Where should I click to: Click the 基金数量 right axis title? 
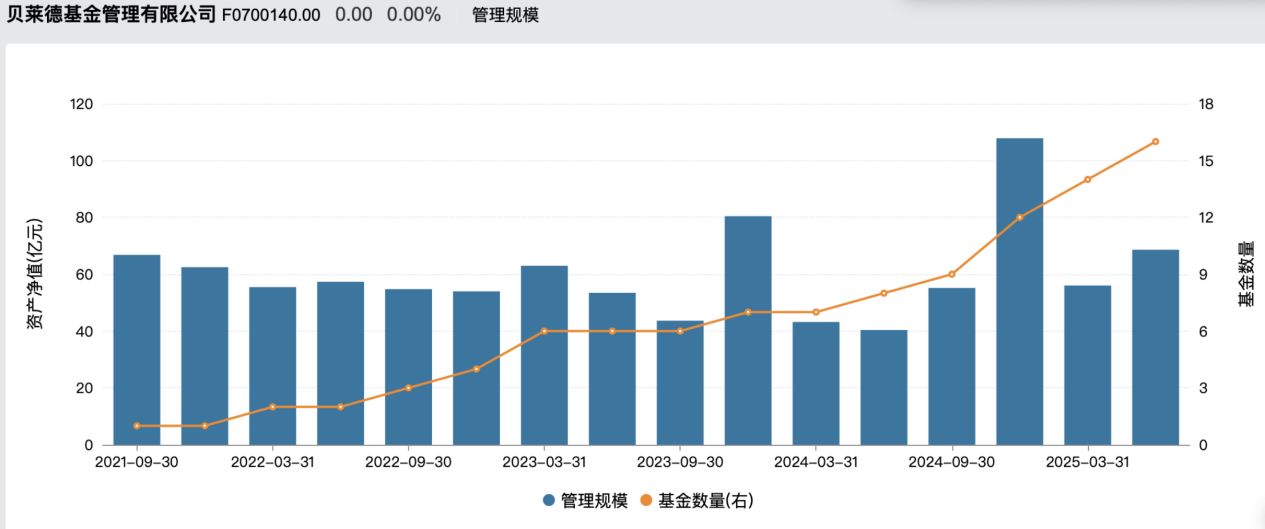tap(1245, 274)
